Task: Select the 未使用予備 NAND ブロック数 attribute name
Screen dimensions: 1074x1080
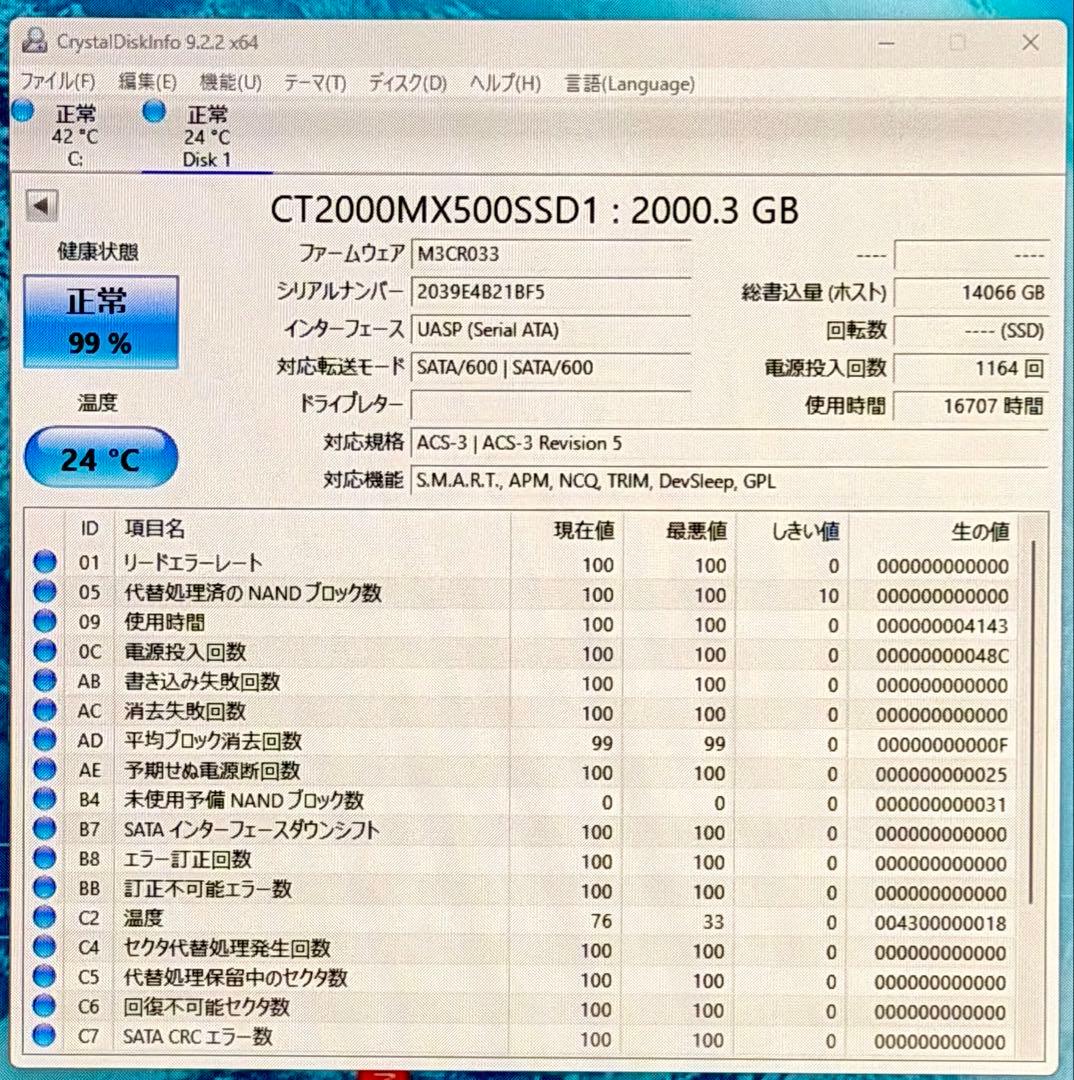Action: click(243, 800)
